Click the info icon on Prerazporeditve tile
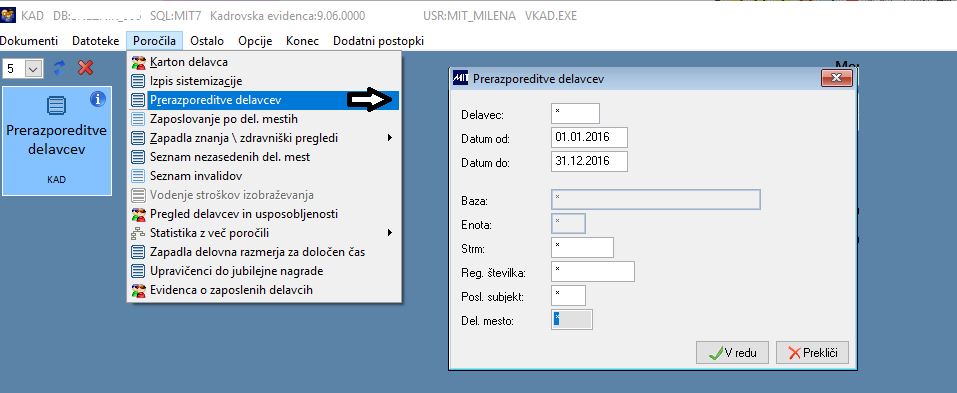Image resolution: width=957 pixels, height=393 pixels. 98,99
